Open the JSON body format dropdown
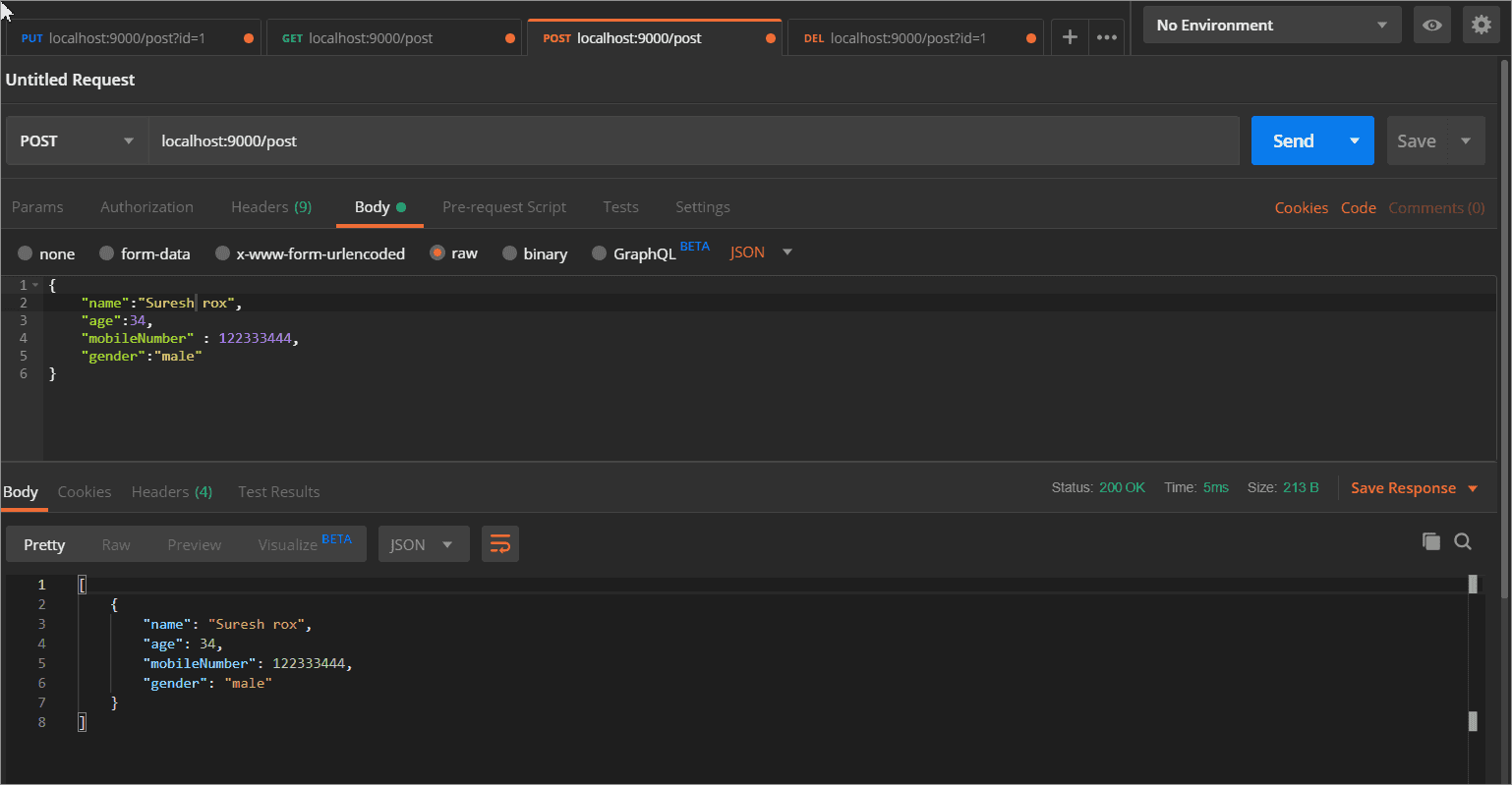 click(x=761, y=252)
